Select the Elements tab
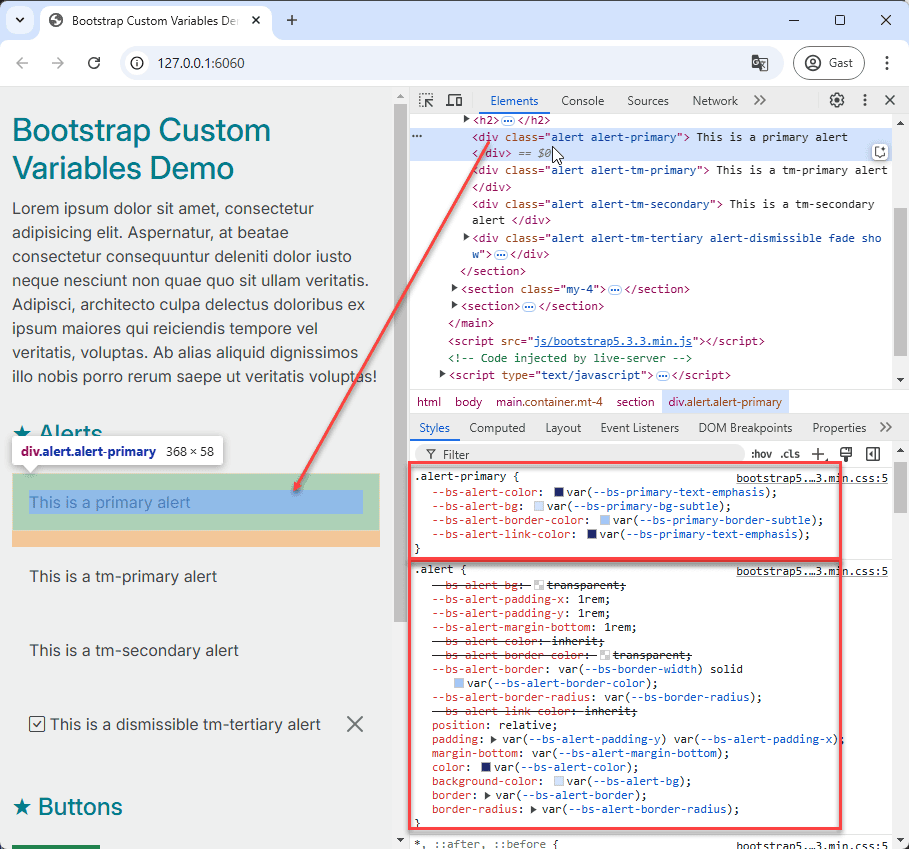 click(514, 101)
